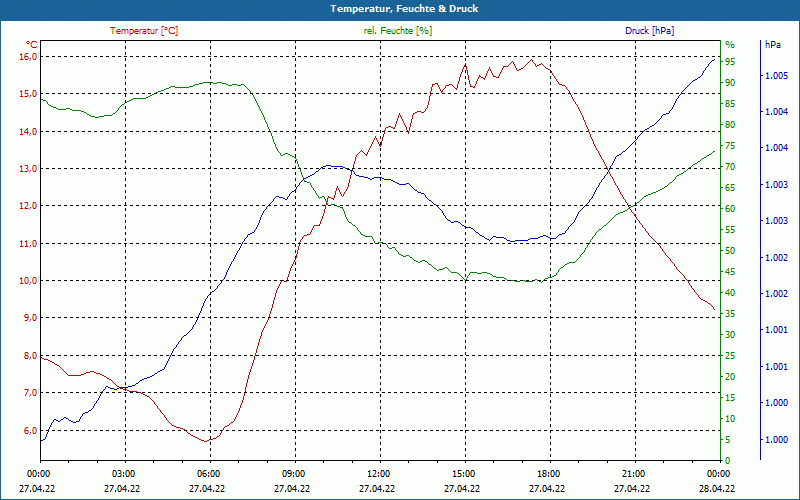The height and width of the screenshot is (500, 800).
Task: Click the red '°C' axis unit label
Action: (x=31, y=44)
